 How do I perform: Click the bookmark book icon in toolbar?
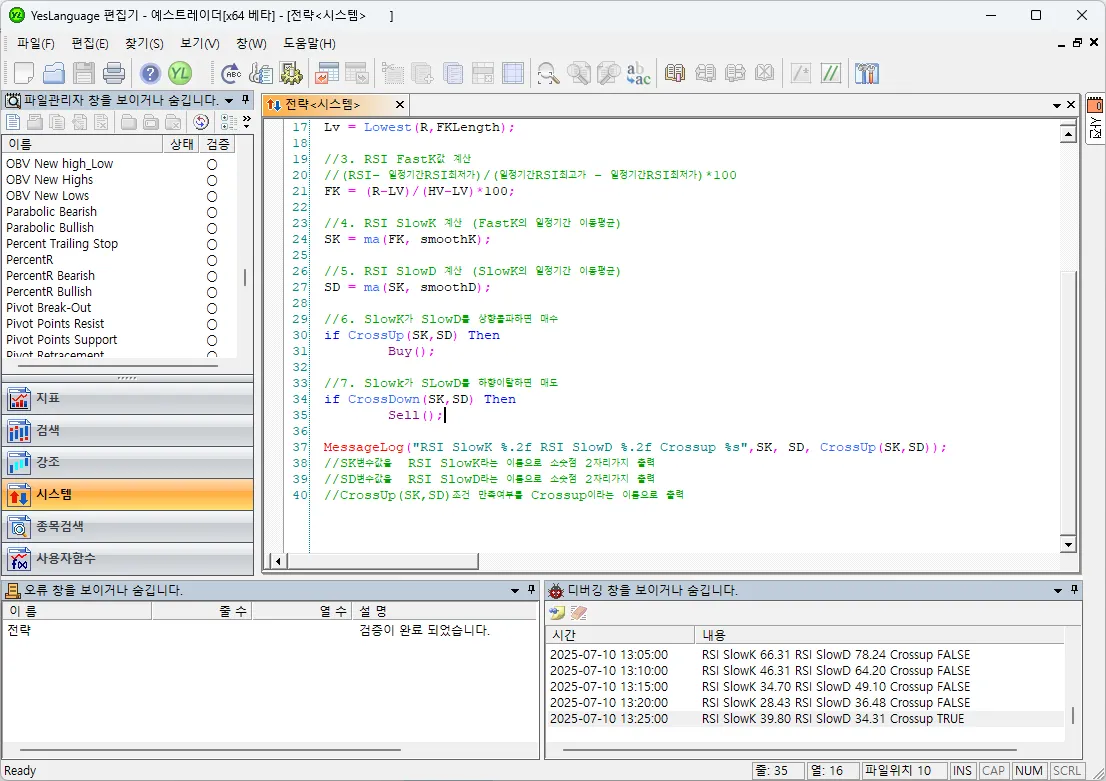coord(675,73)
